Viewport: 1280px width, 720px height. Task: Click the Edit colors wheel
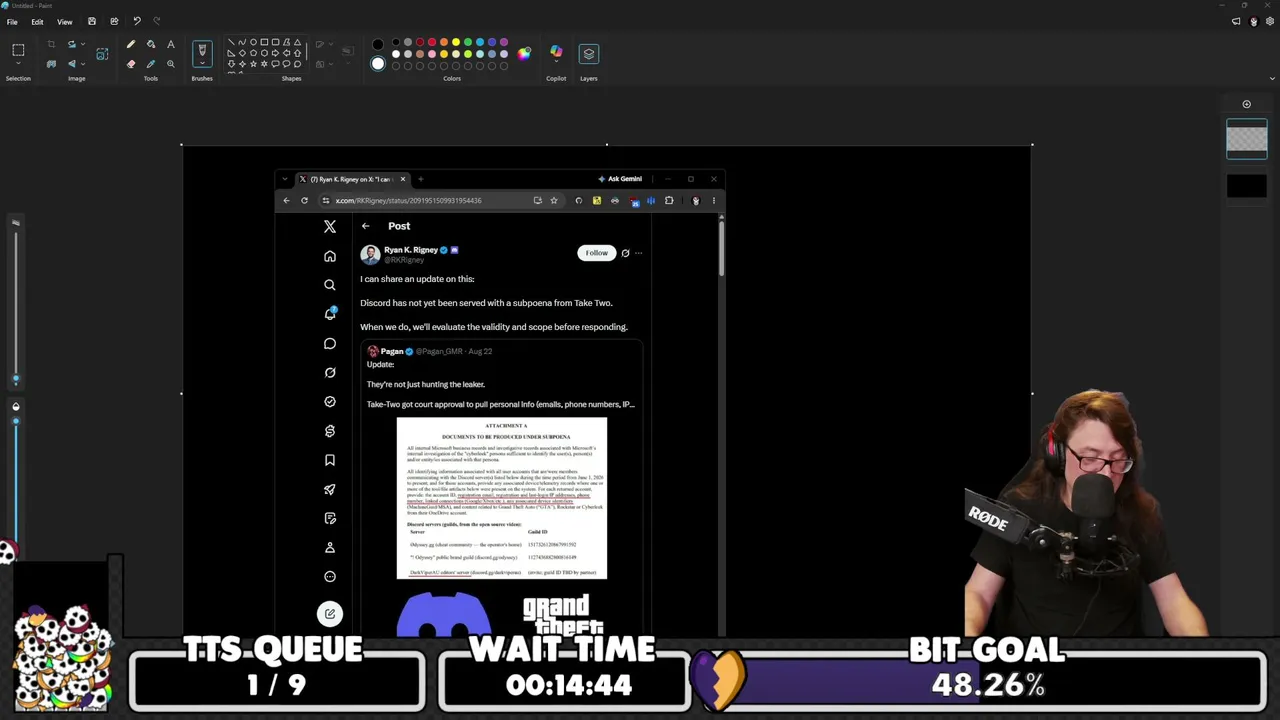pyautogui.click(x=524, y=54)
